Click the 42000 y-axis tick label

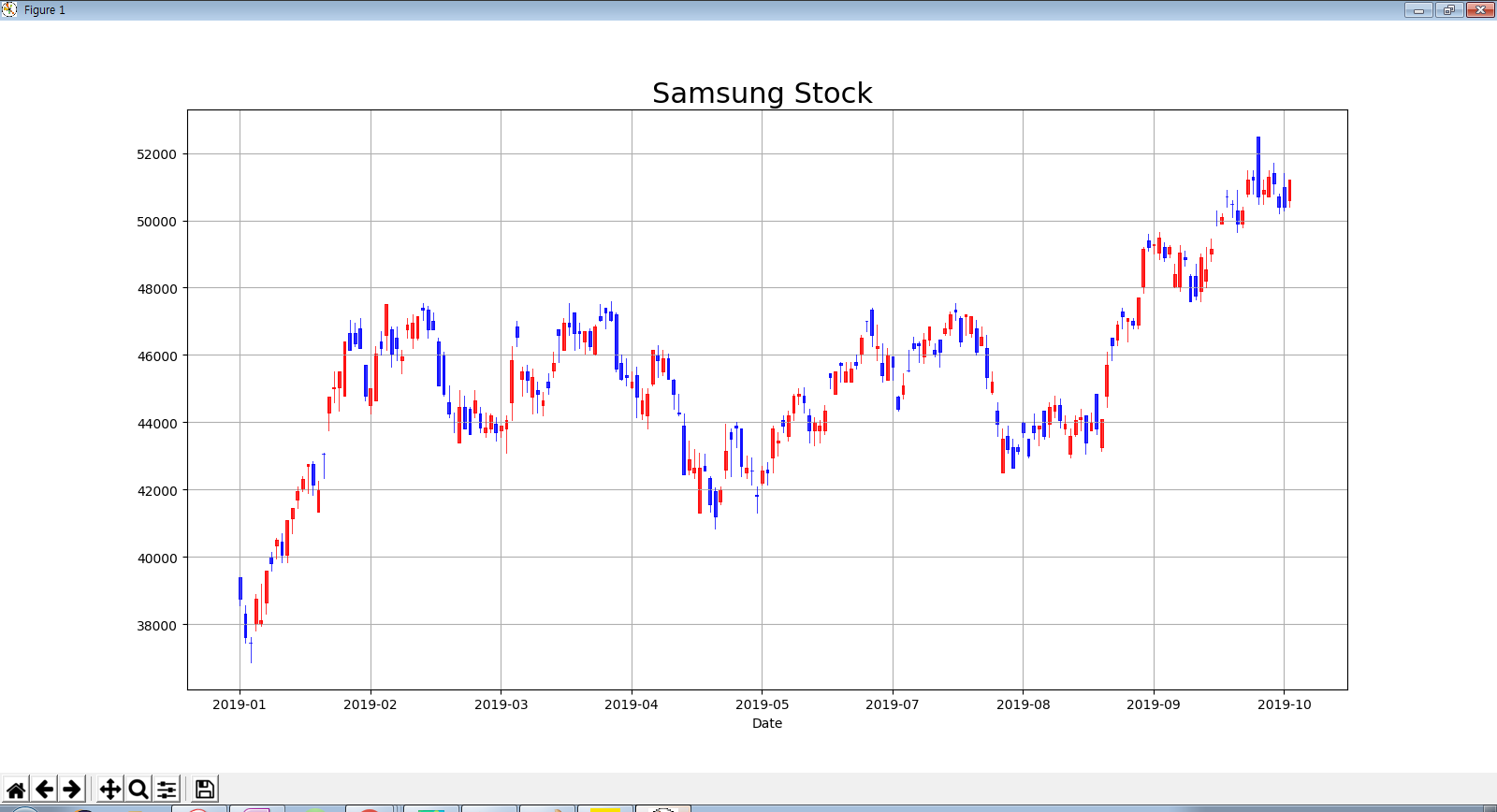point(156,491)
